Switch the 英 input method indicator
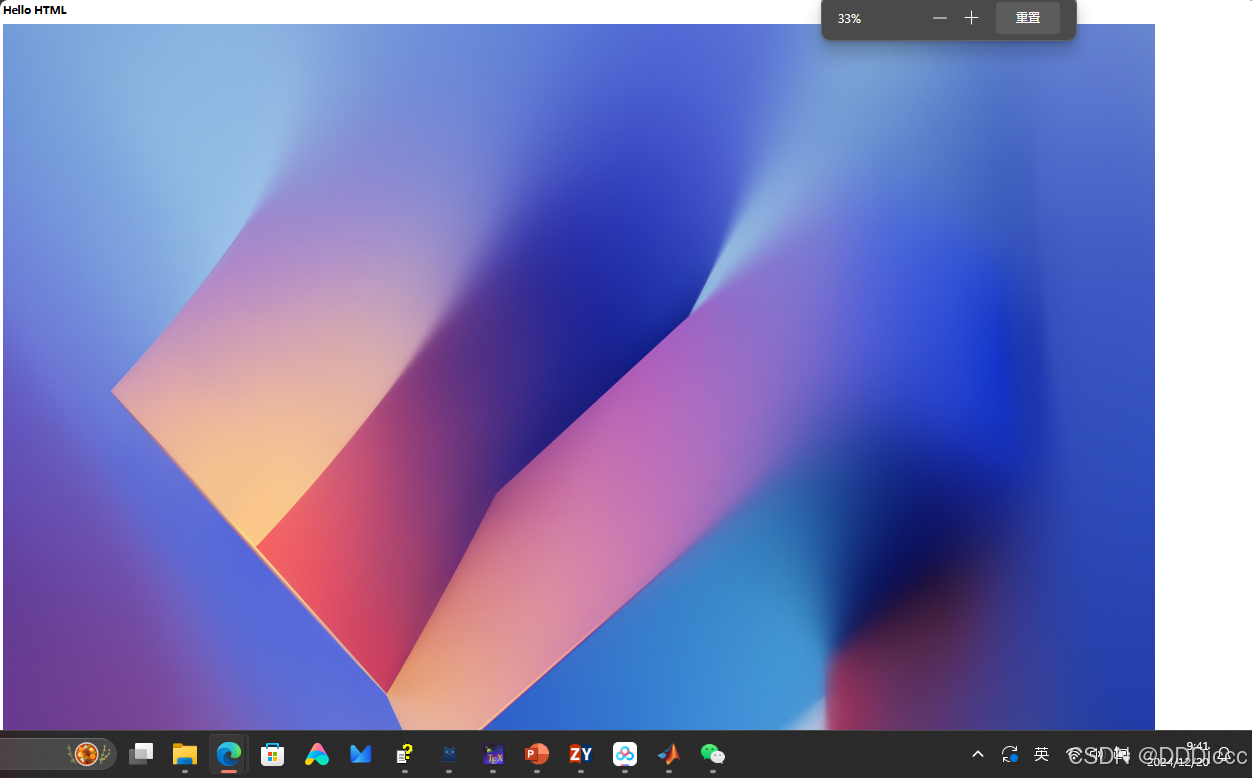The image size is (1252, 778). click(x=1041, y=754)
